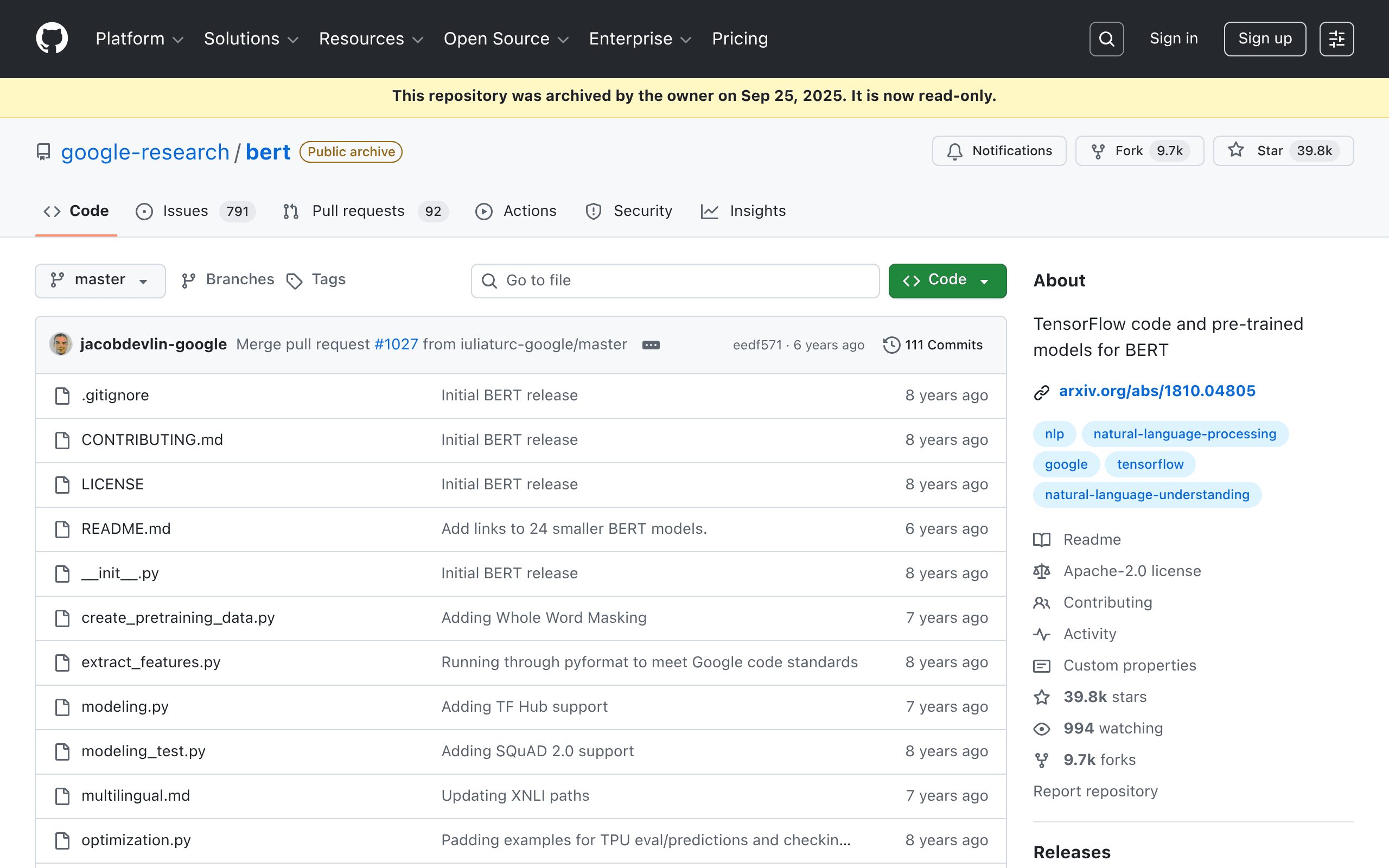
Task: Open the Notifications bell button
Action: pyautogui.click(x=999, y=151)
